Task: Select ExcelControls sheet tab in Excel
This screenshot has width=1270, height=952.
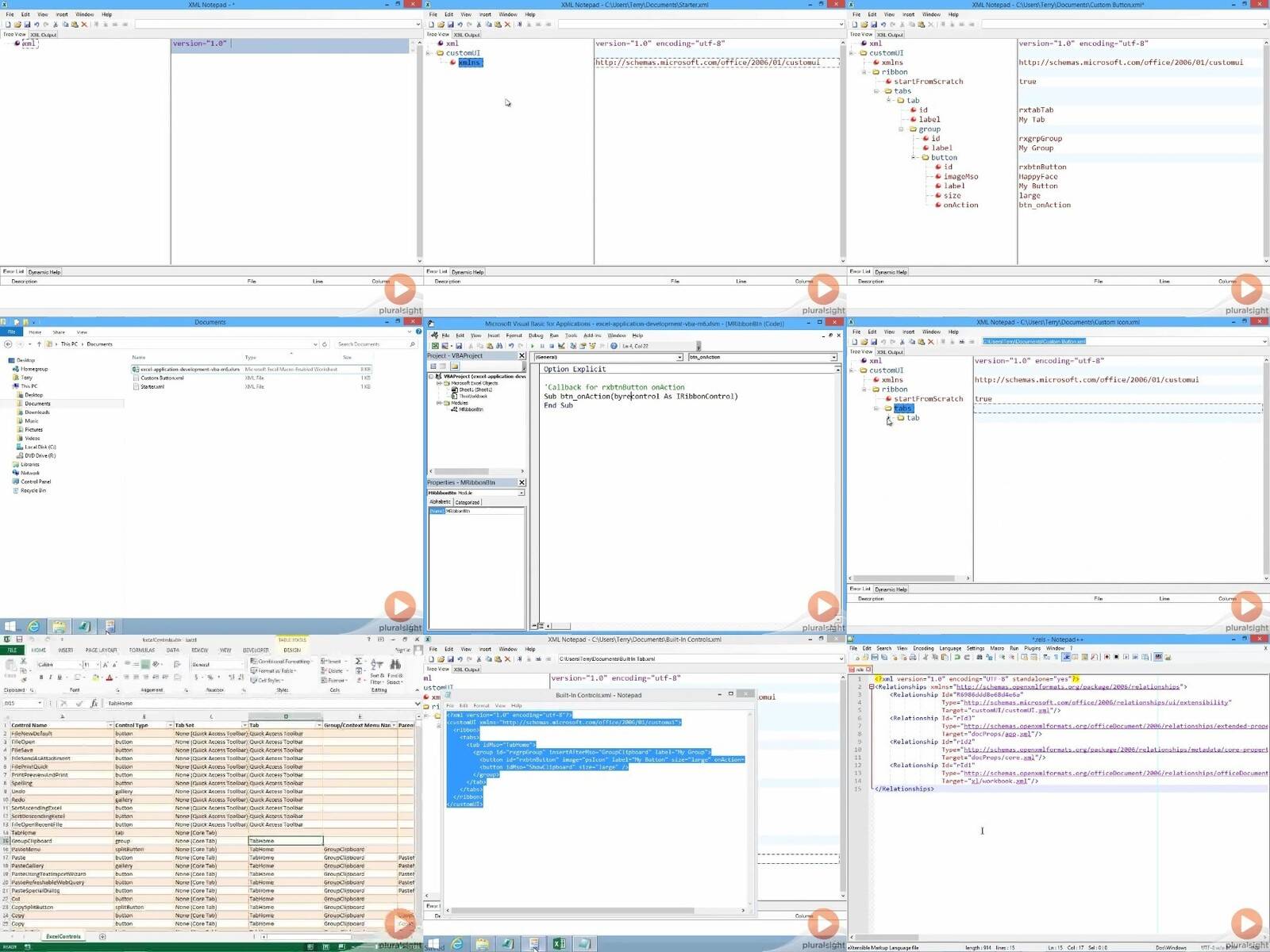Action: pyautogui.click(x=63, y=937)
